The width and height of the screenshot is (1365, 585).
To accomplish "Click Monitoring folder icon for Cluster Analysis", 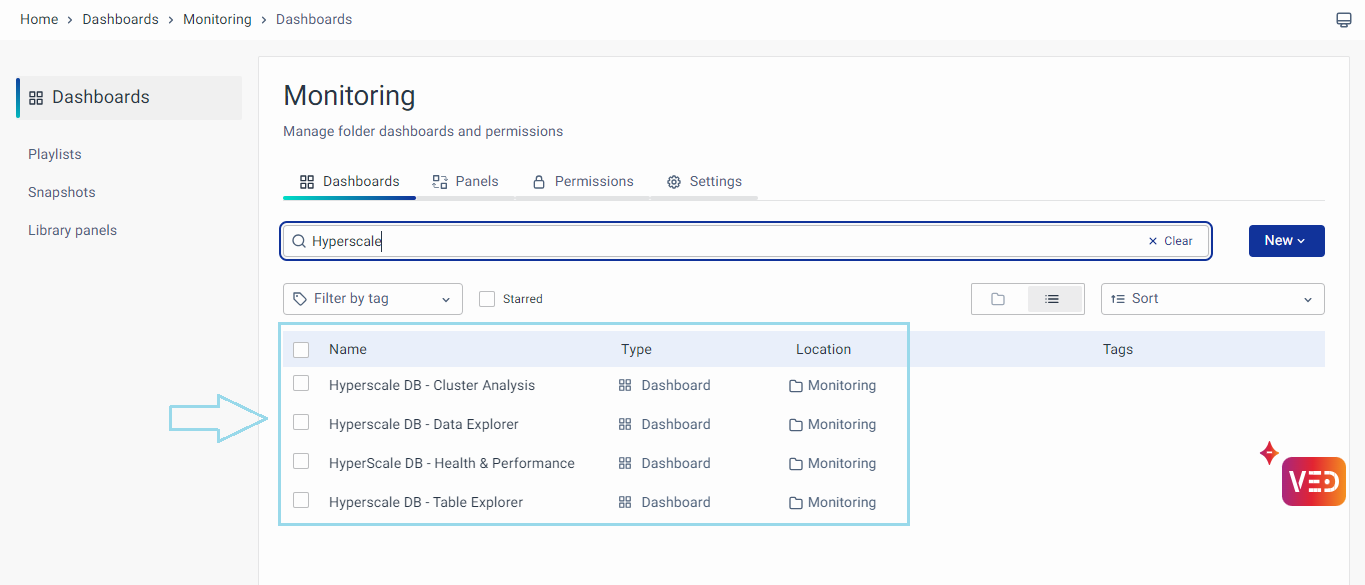I will 796,386.
